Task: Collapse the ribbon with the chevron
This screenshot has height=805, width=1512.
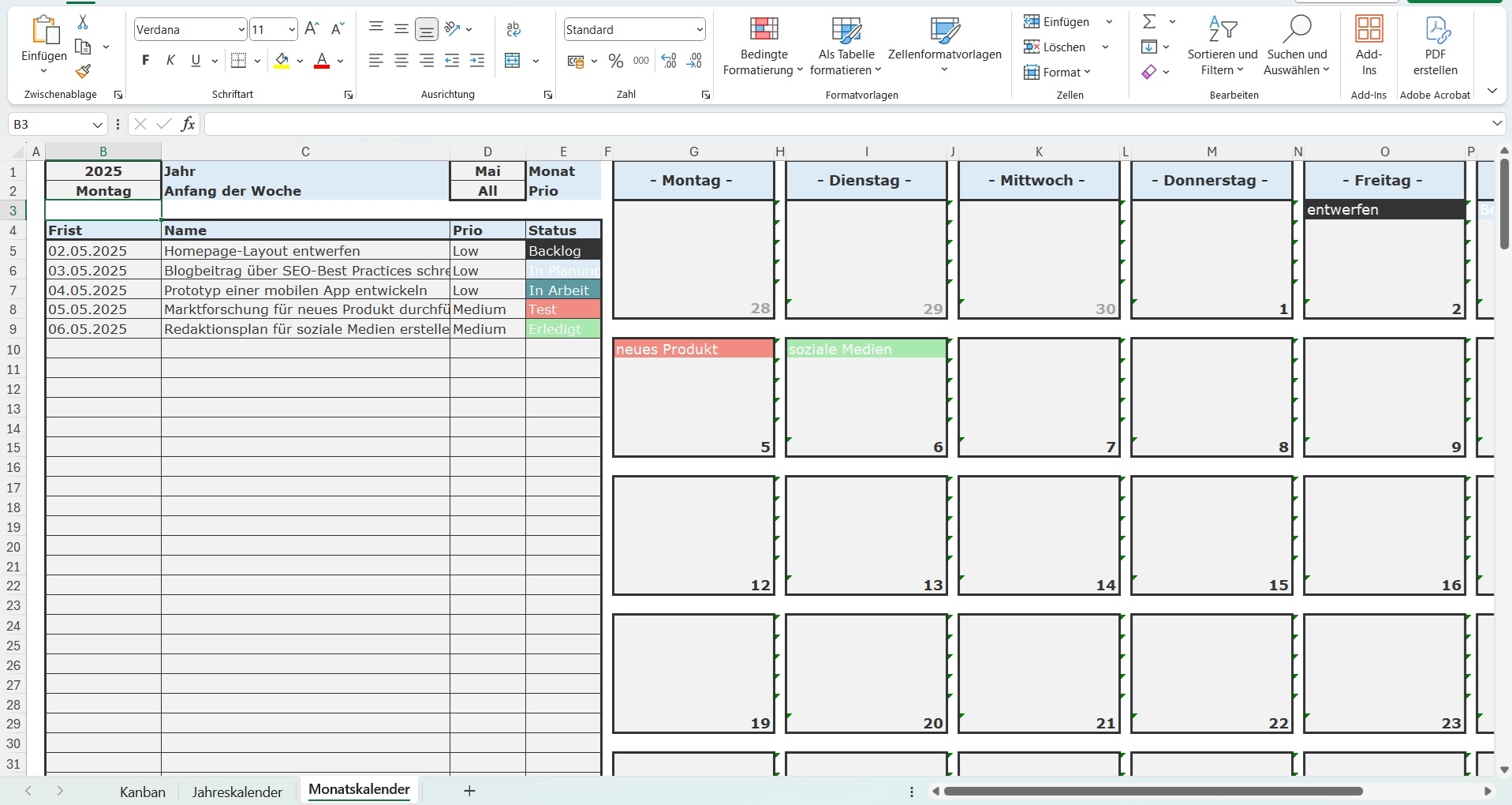Action: tap(1491, 92)
